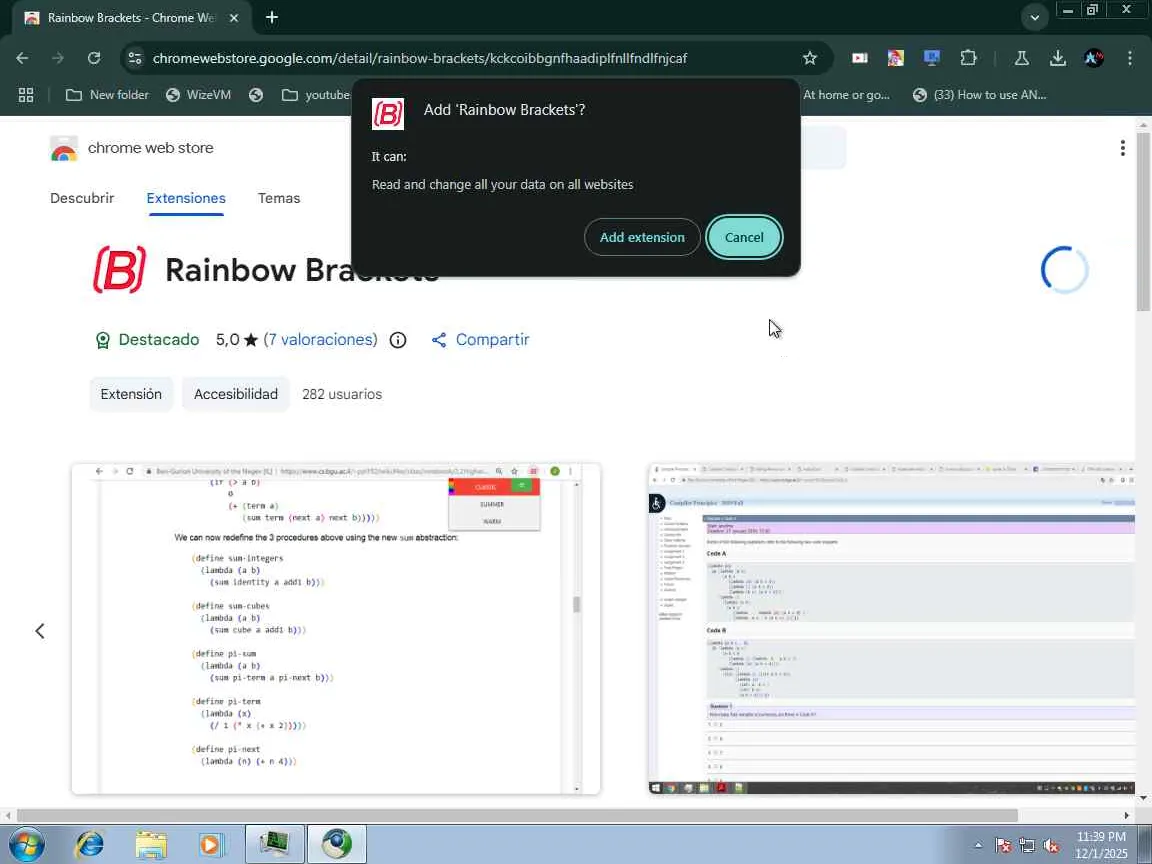The width and height of the screenshot is (1152, 864).
Task: Open the WizeVM bookmark
Action: coord(198,95)
